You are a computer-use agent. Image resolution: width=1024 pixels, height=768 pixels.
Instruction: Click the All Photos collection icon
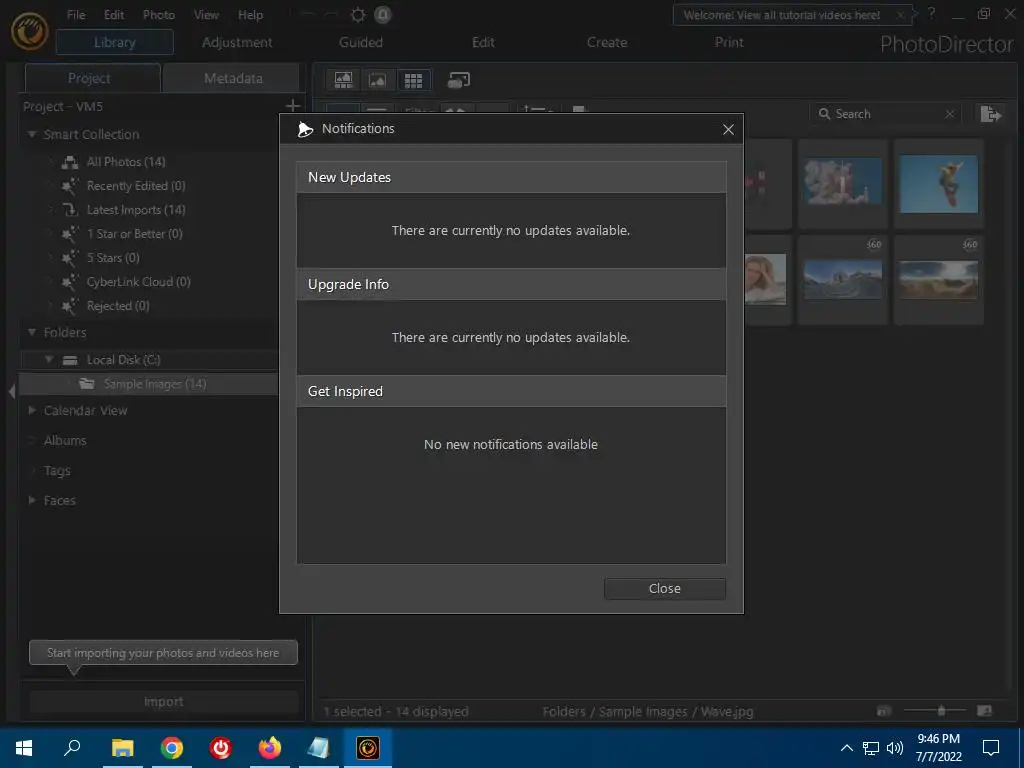click(x=70, y=162)
